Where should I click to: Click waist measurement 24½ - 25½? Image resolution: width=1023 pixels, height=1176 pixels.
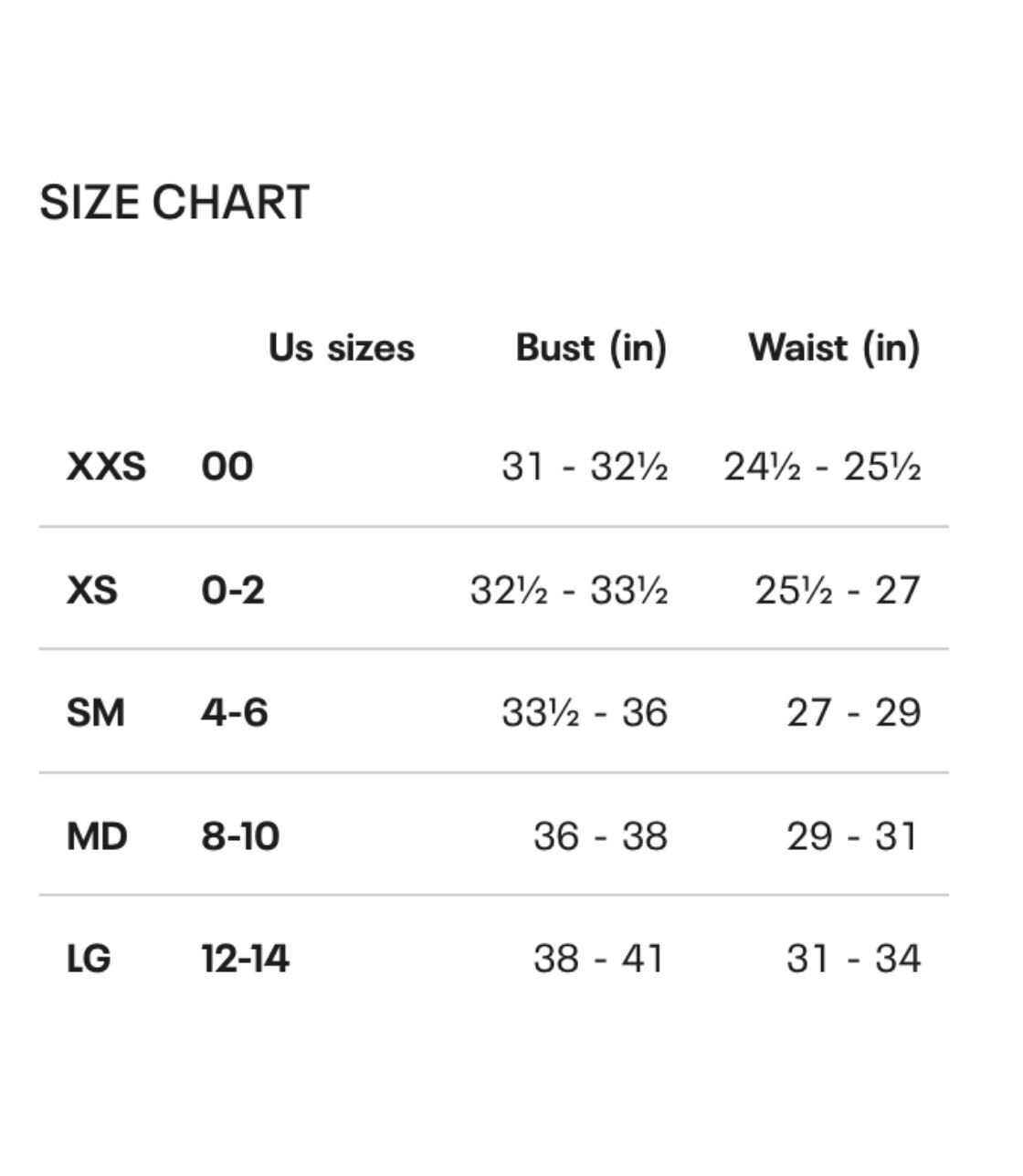822,467
